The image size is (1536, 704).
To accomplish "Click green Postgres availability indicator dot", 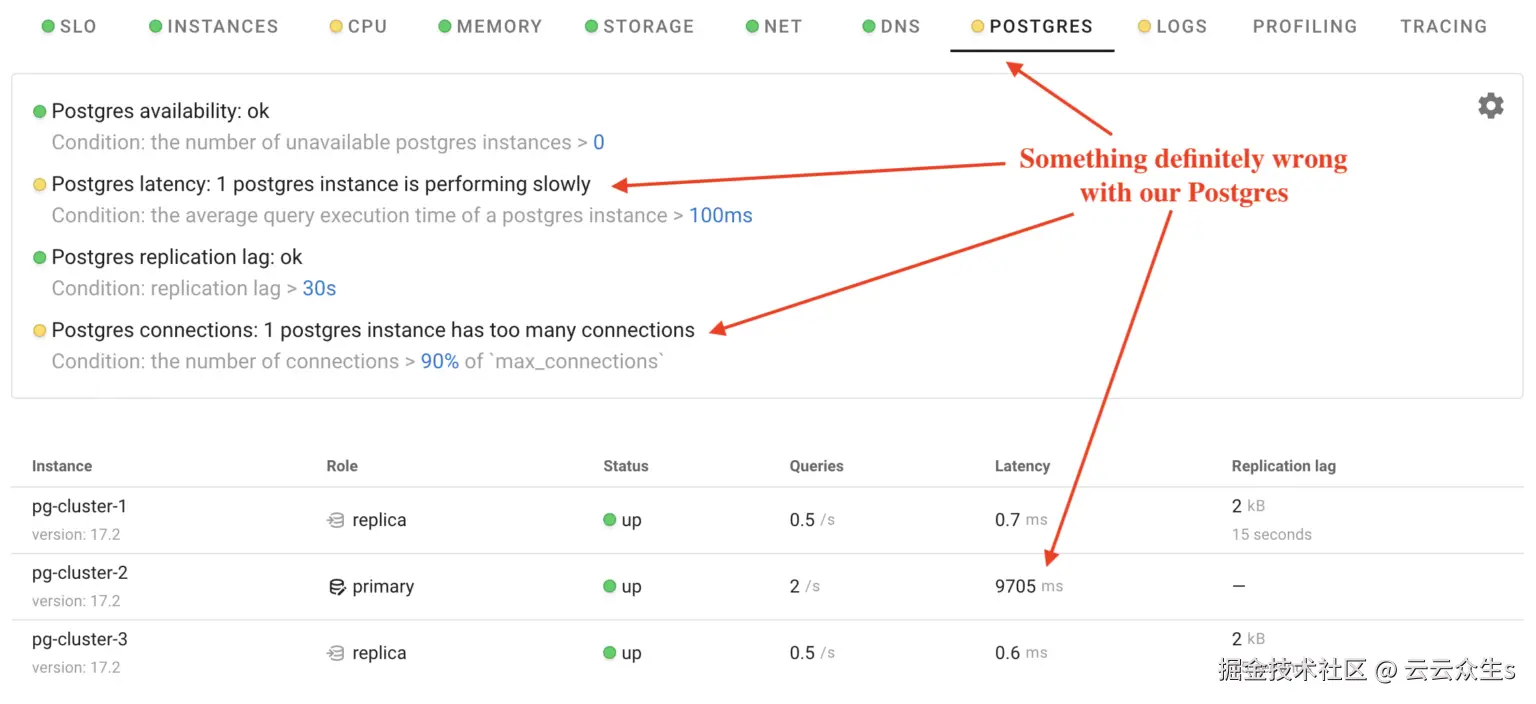I will 40,112.
